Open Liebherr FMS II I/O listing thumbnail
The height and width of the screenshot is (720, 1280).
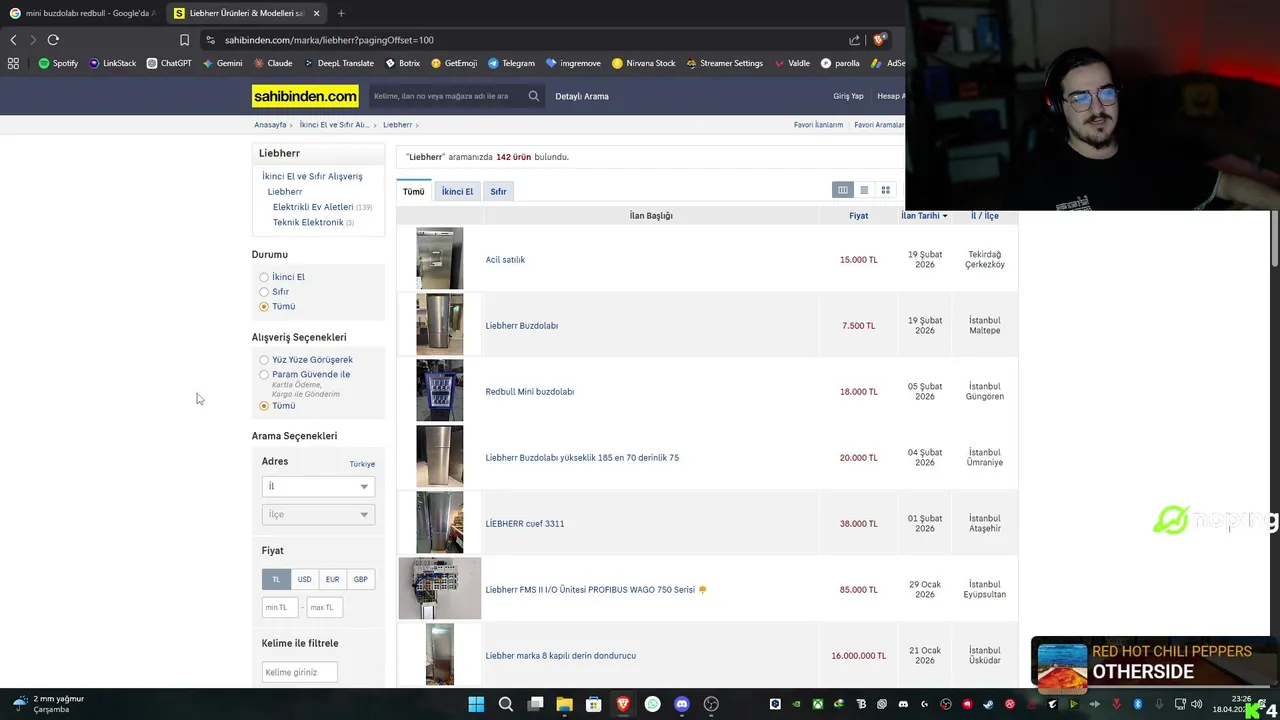tap(440, 589)
